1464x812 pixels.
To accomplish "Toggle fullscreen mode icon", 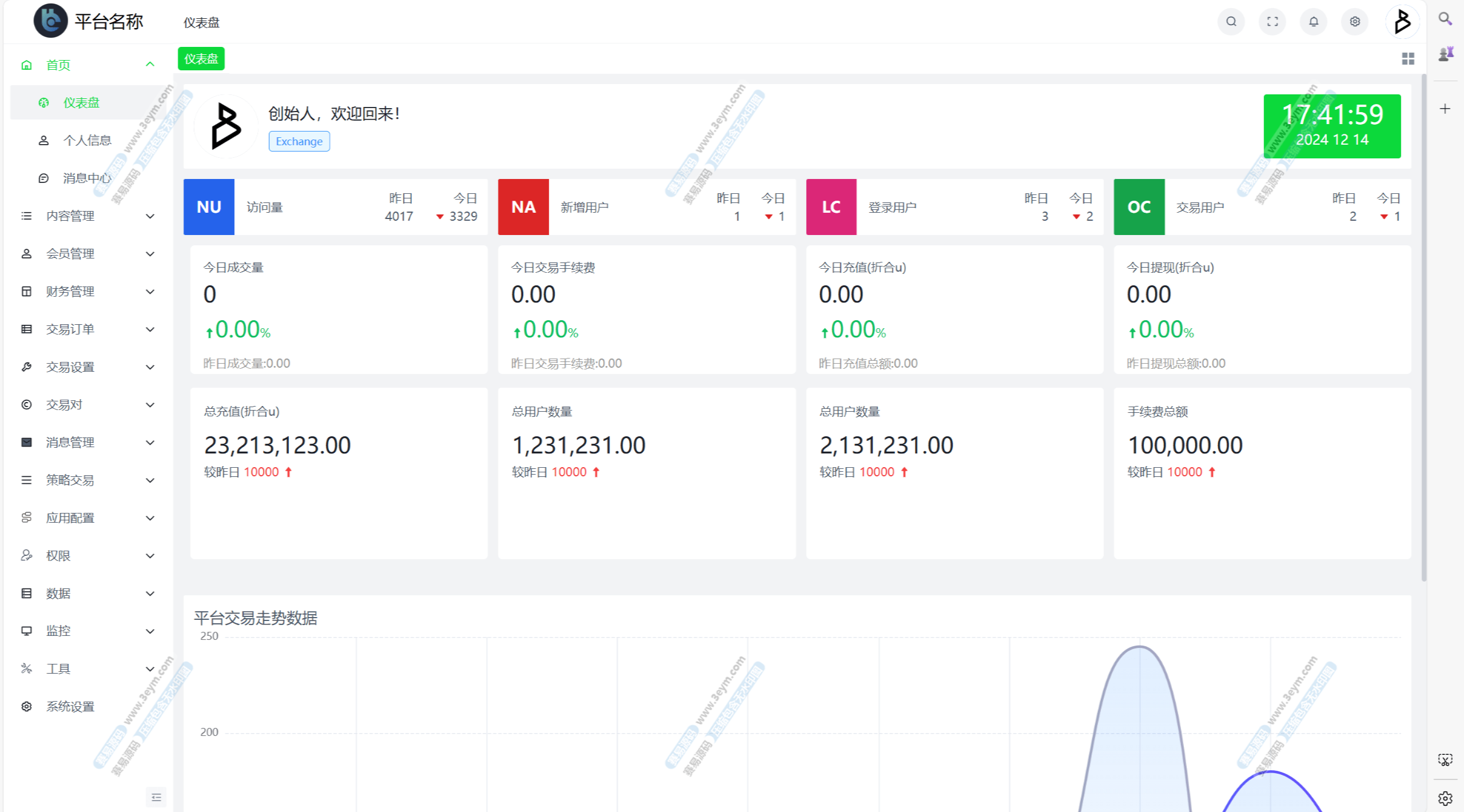I will coord(1272,22).
